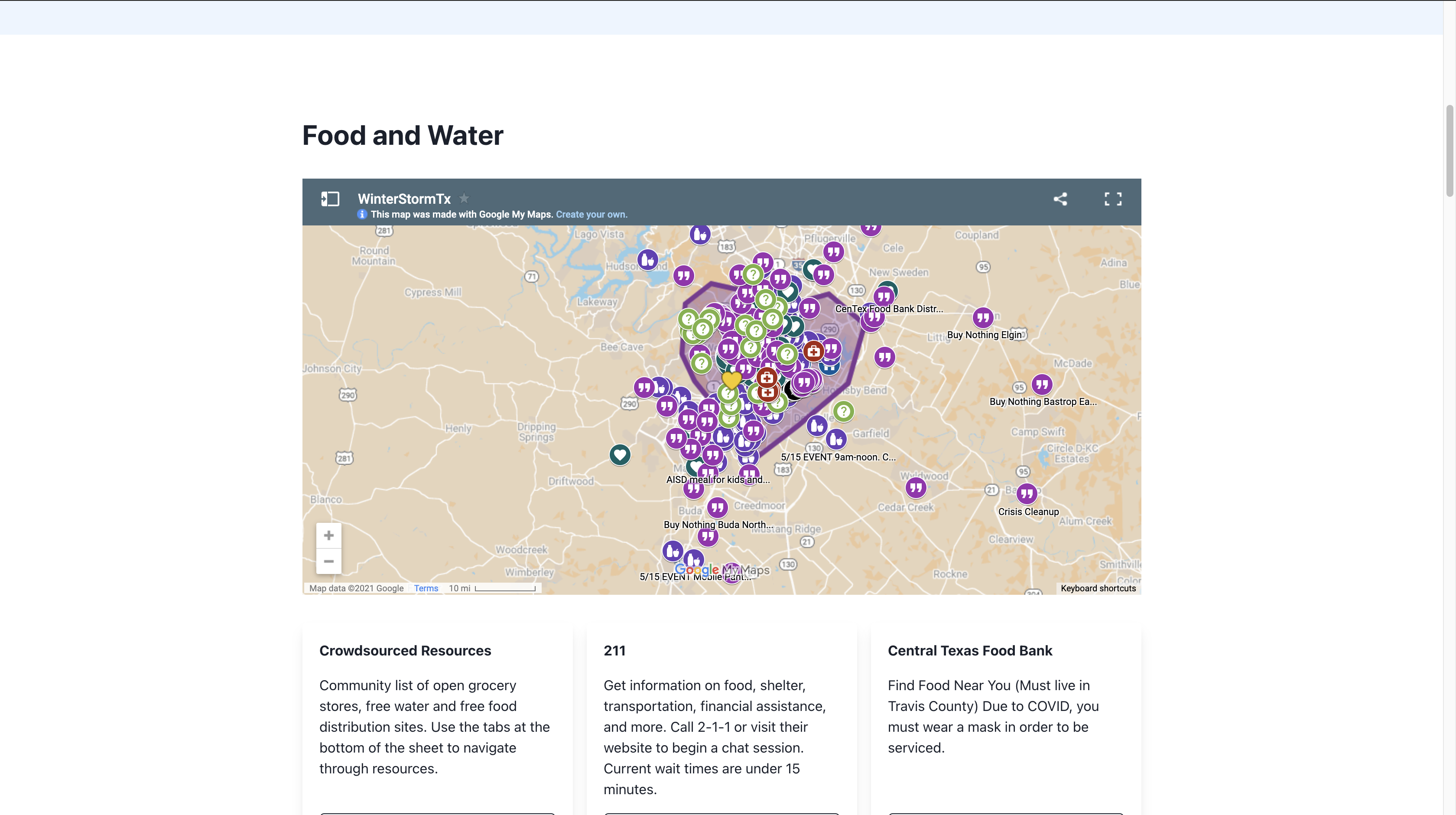Open the Buy Nothing Bastrop purple marker
This screenshot has width=1456, height=815.
pyautogui.click(x=1042, y=385)
